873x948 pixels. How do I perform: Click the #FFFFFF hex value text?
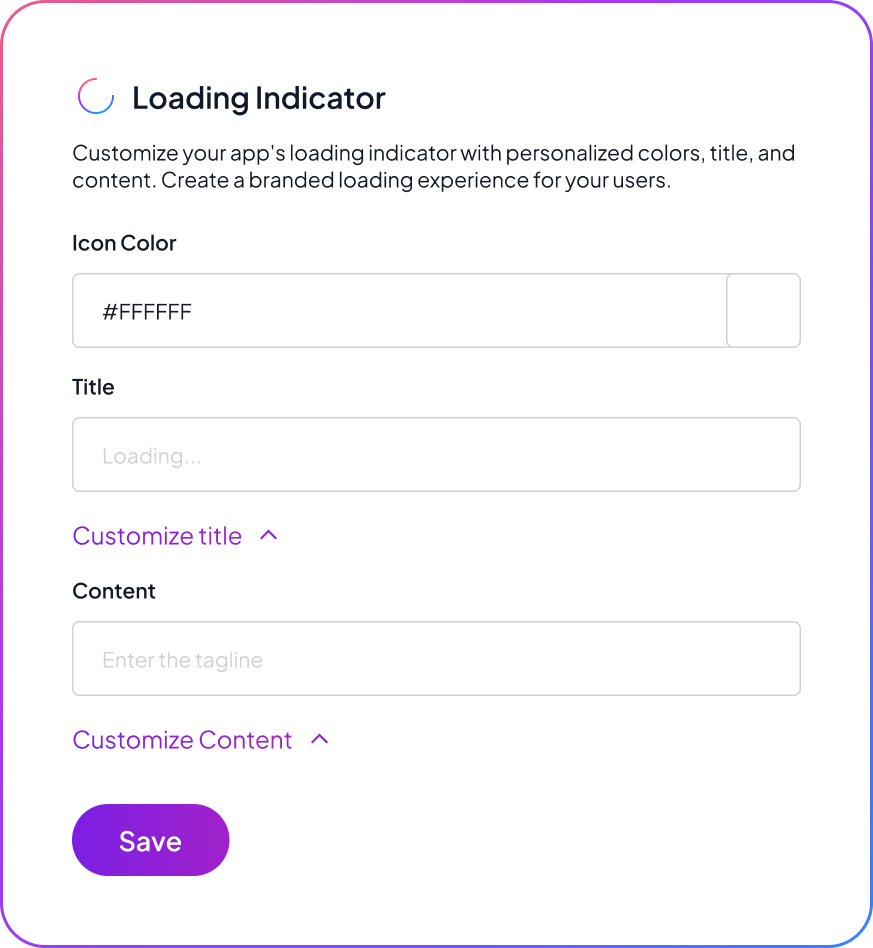(147, 312)
